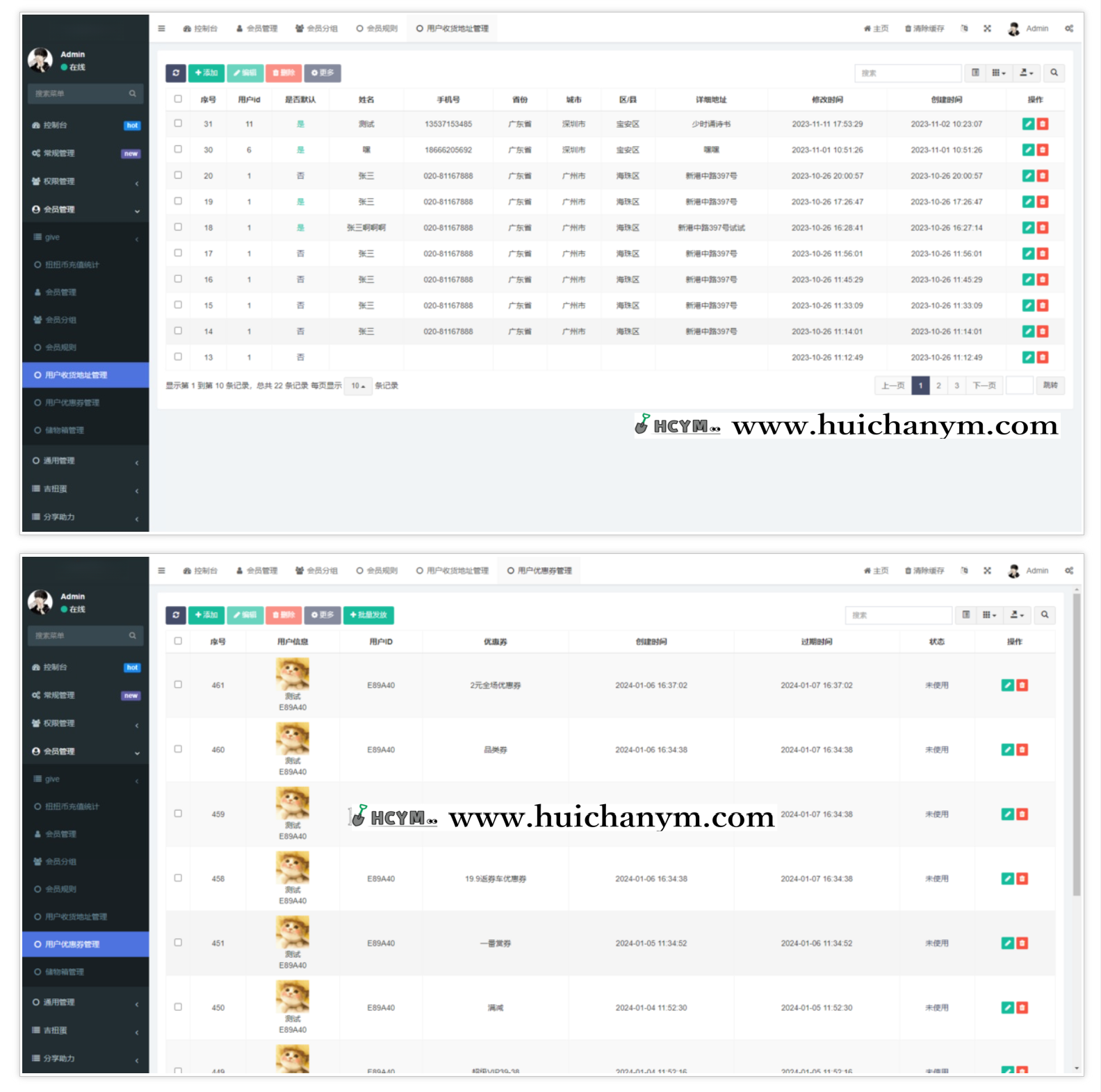Click the edit icon for address row 31

pos(1028,124)
